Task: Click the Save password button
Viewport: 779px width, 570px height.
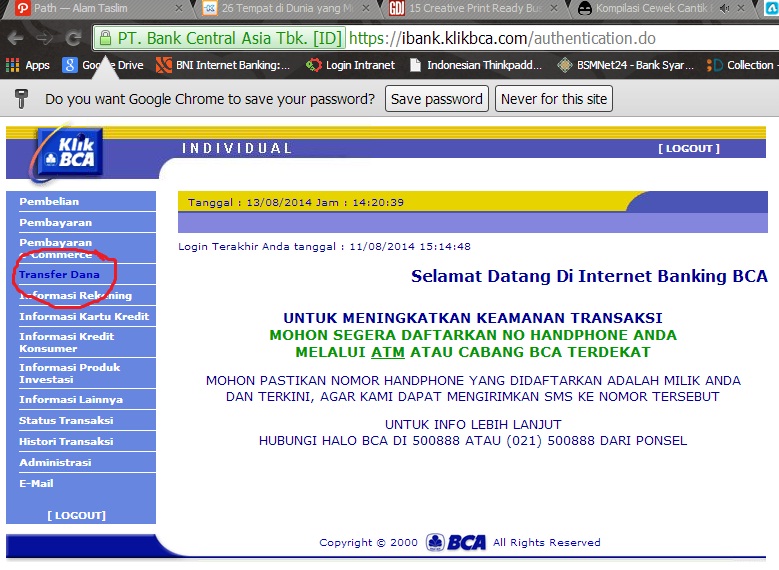Action: [437, 99]
